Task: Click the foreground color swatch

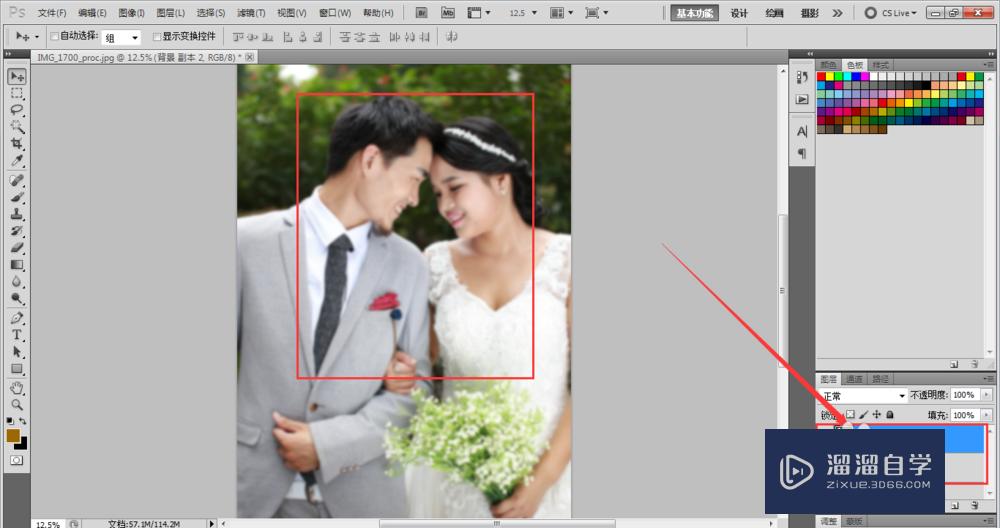Action: coord(13,436)
